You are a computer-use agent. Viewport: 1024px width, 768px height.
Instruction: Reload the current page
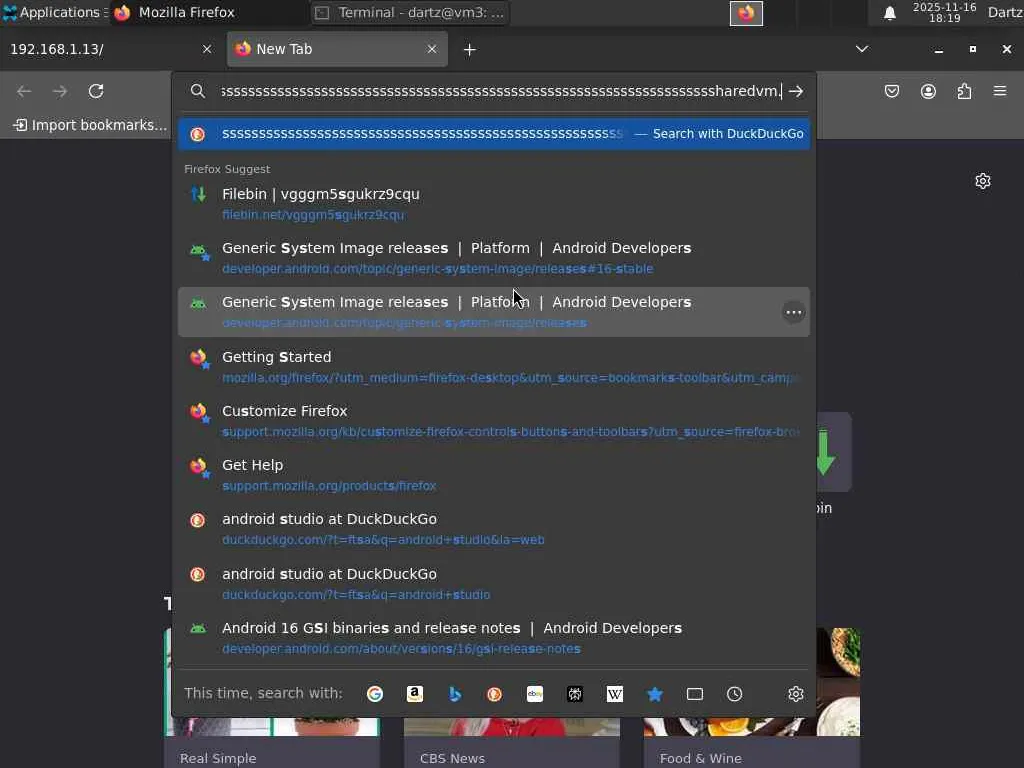point(96,91)
